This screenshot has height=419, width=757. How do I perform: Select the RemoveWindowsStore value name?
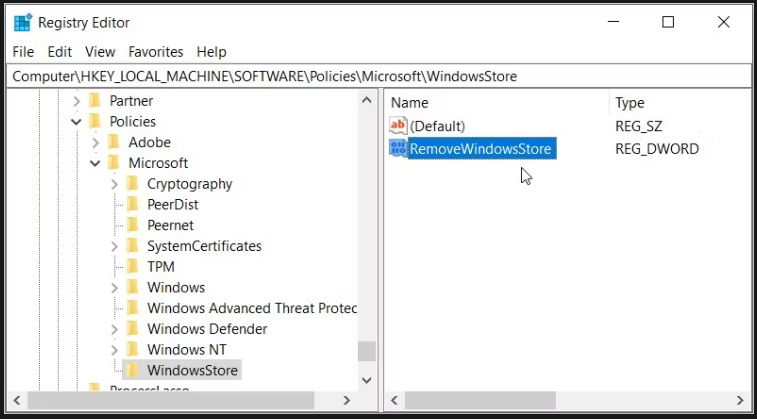pos(480,149)
